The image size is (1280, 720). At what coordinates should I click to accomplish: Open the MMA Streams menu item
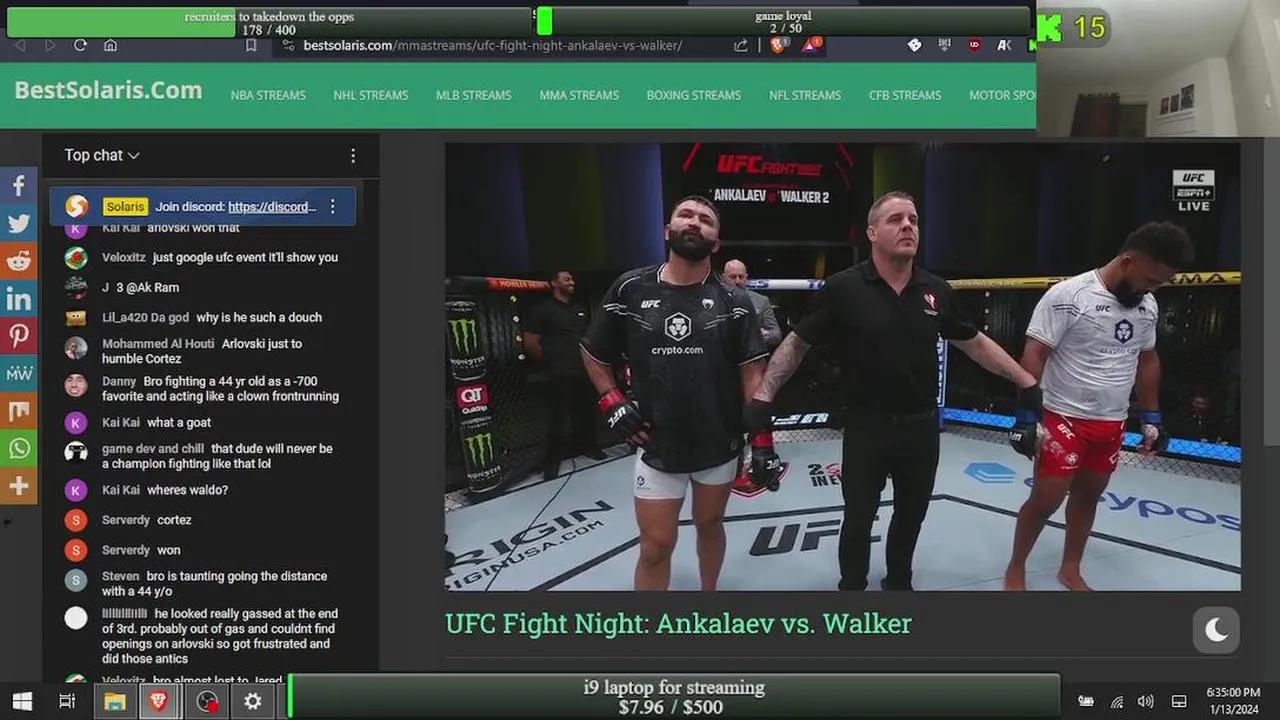[579, 95]
